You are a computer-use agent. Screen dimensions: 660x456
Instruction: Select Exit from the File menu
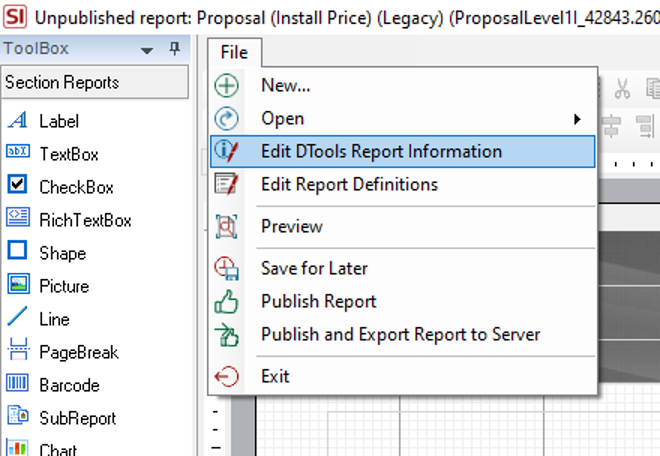(x=402, y=376)
